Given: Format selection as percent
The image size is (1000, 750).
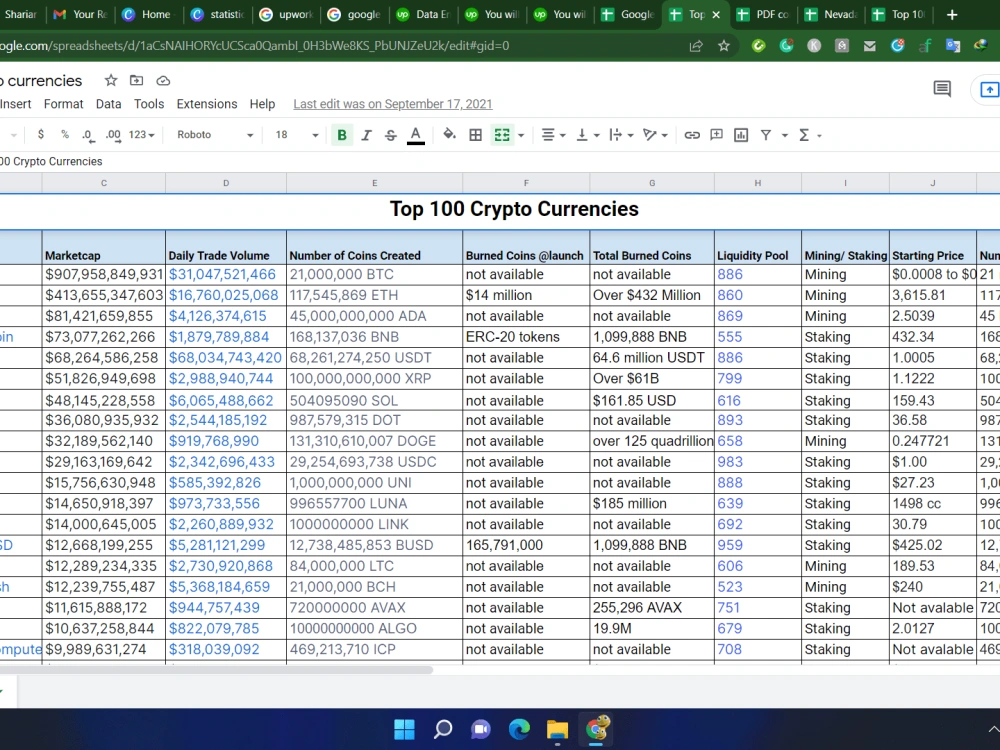Looking at the screenshot, I should point(64,135).
